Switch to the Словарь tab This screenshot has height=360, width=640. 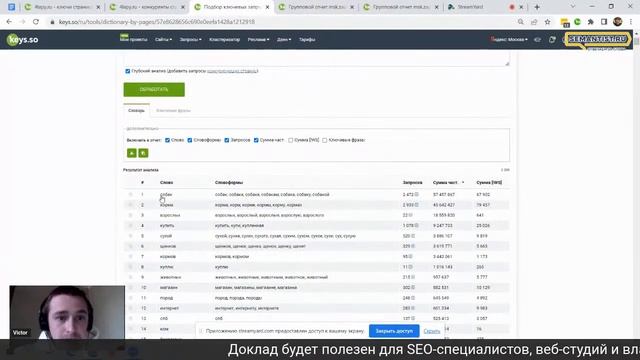click(x=136, y=111)
